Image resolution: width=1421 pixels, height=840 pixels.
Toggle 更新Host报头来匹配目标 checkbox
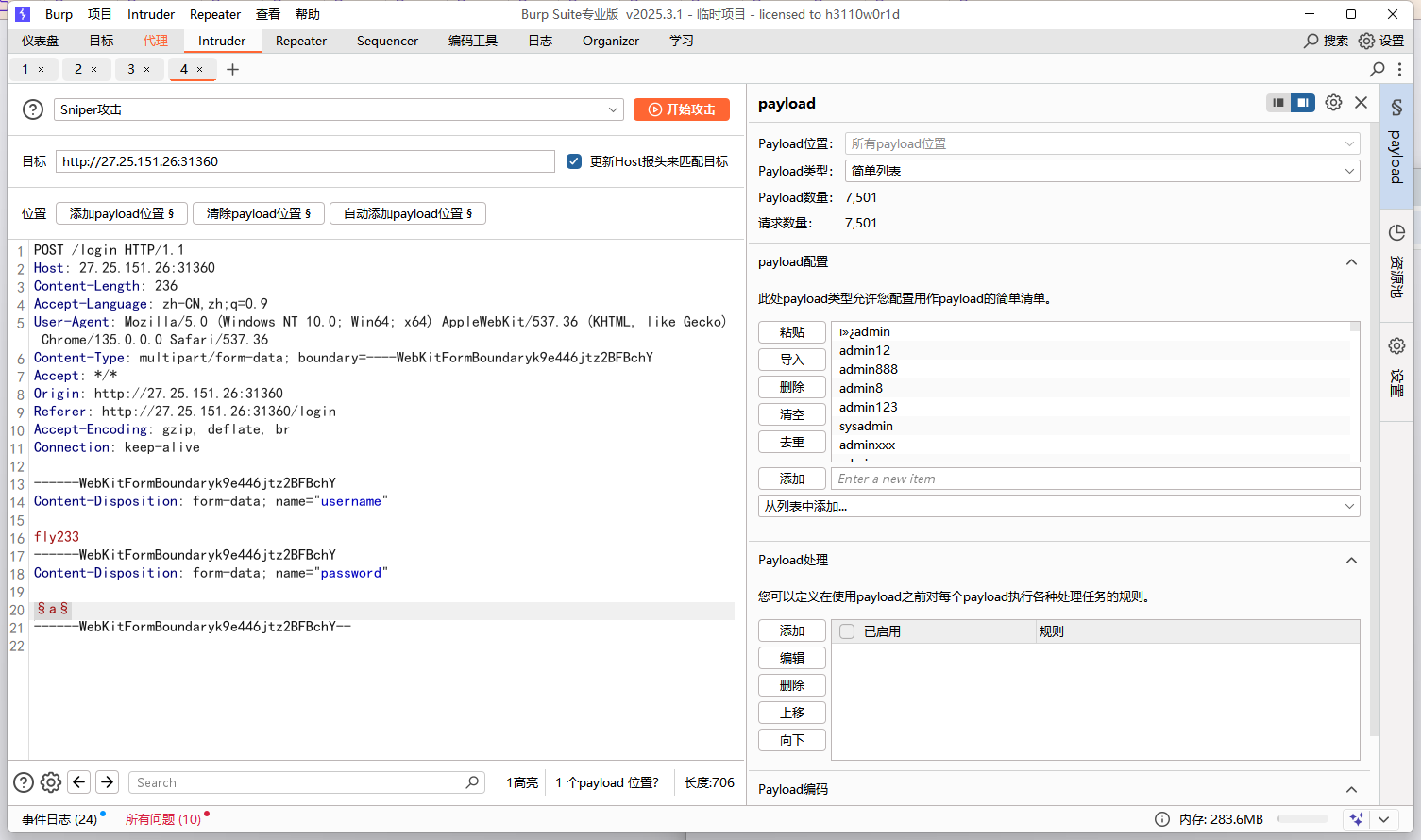tap(573, 161)
